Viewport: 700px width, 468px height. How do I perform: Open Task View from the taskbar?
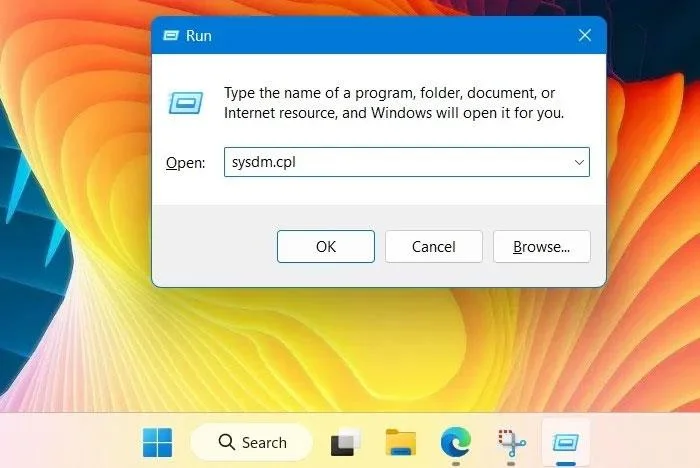coord(345,443)
